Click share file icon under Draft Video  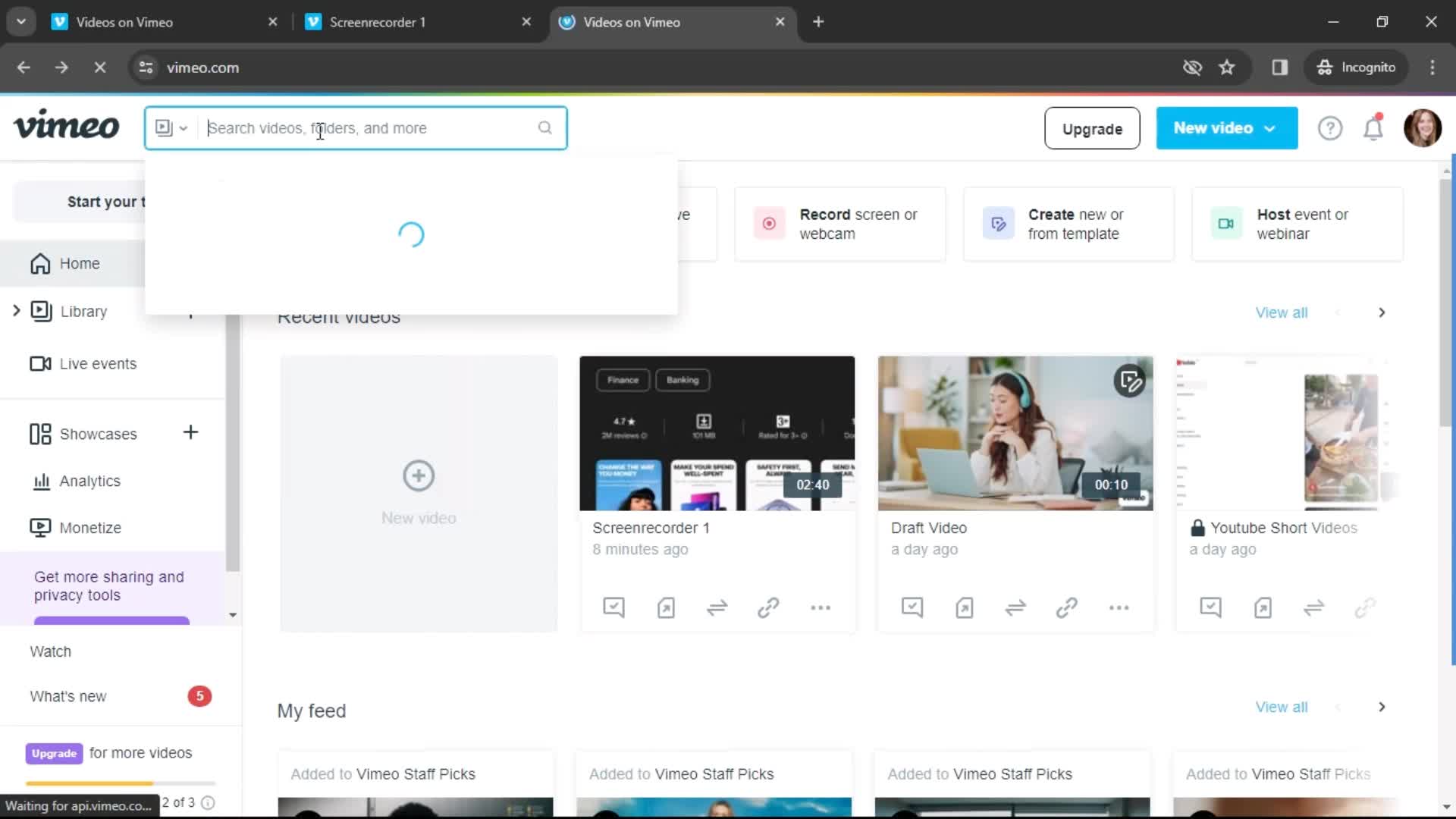pos(965,607)
